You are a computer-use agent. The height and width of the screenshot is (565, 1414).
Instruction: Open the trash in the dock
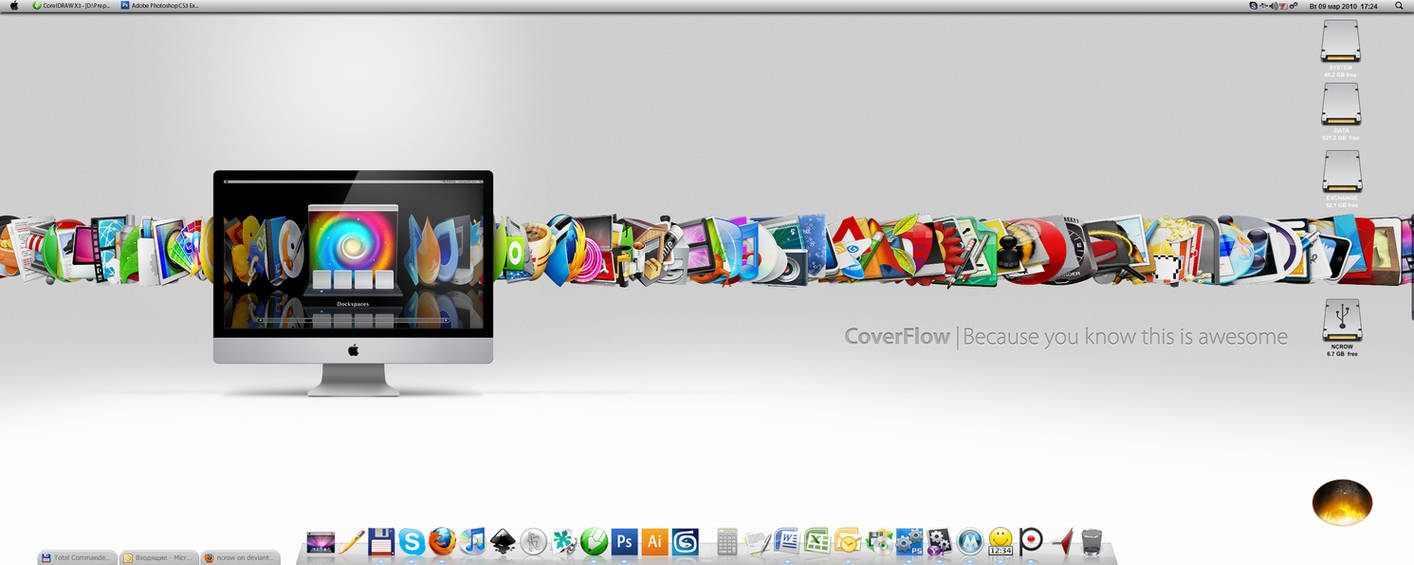(1092, 542)
